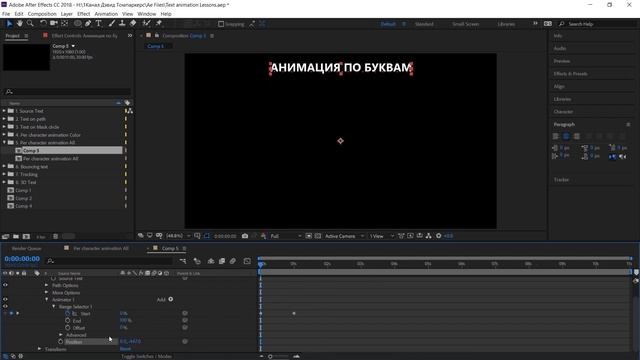This screenshot has width=640, height=360.
Task: Toggle the transparency grid in viewer
Action: pyautogui.click(x=318, y=236)
